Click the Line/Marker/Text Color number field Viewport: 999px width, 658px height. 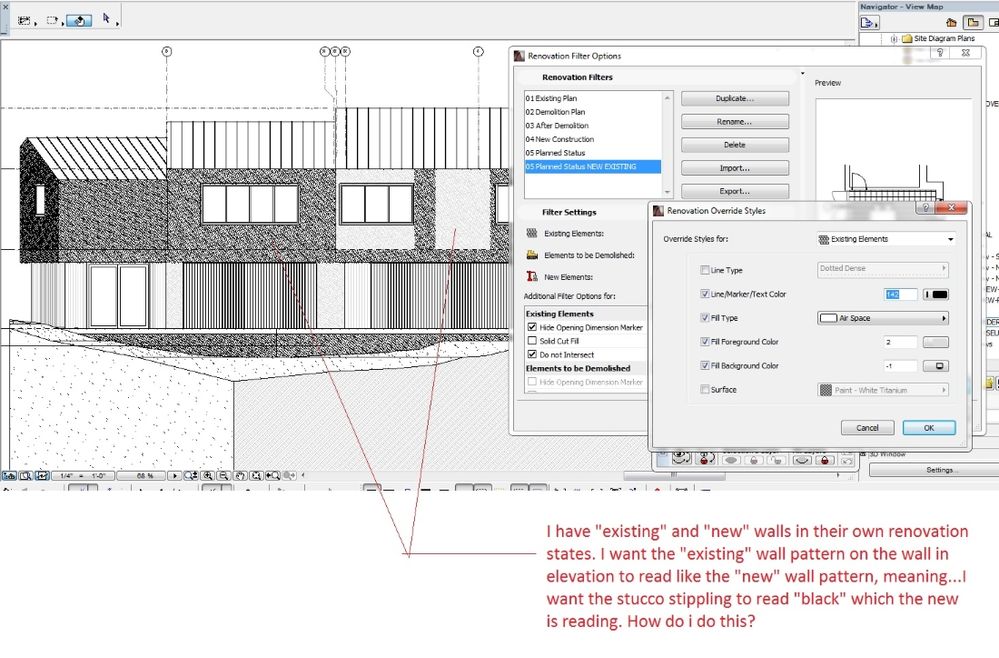pos(901,294)
